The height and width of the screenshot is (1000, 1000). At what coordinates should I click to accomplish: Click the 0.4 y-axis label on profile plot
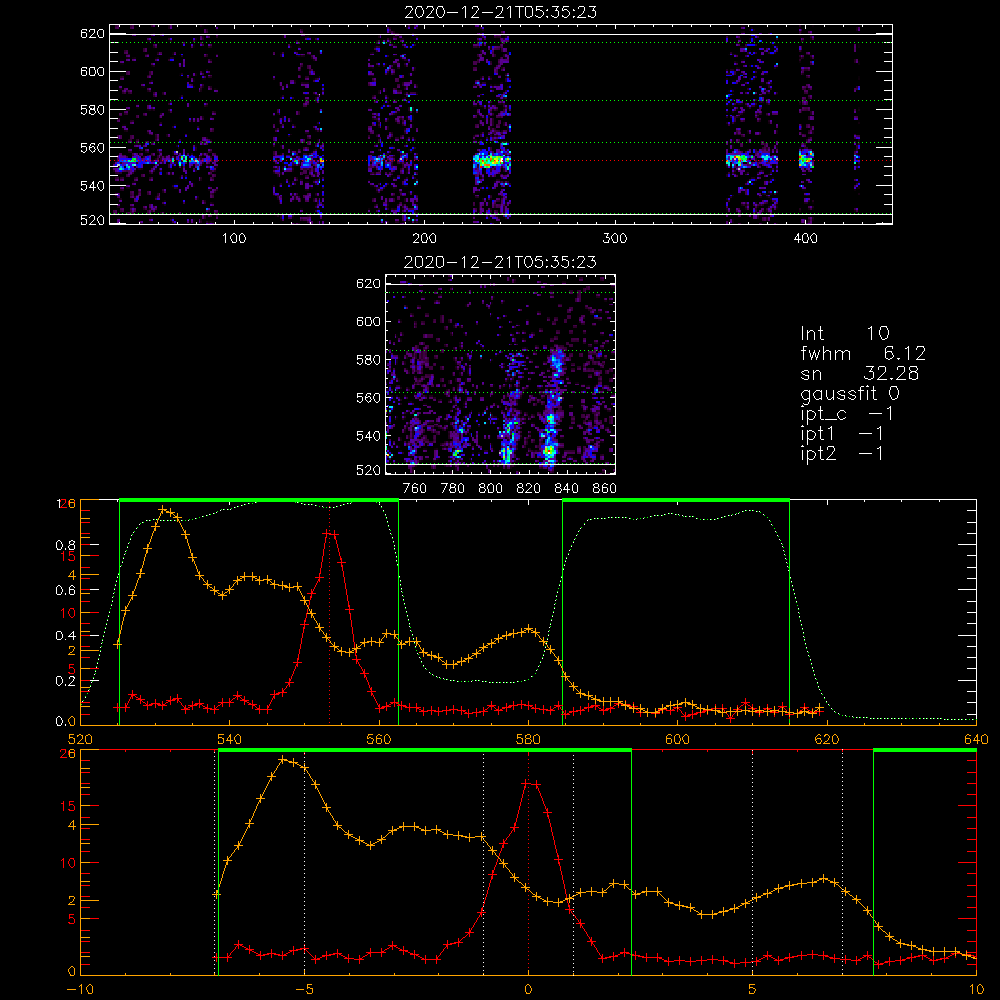[x=65, y=636]
